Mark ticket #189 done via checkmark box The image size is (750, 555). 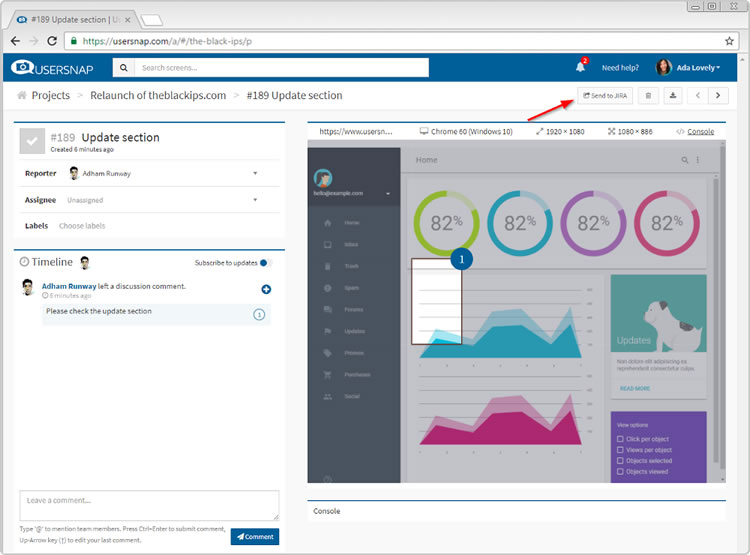[x=32, y=142]
